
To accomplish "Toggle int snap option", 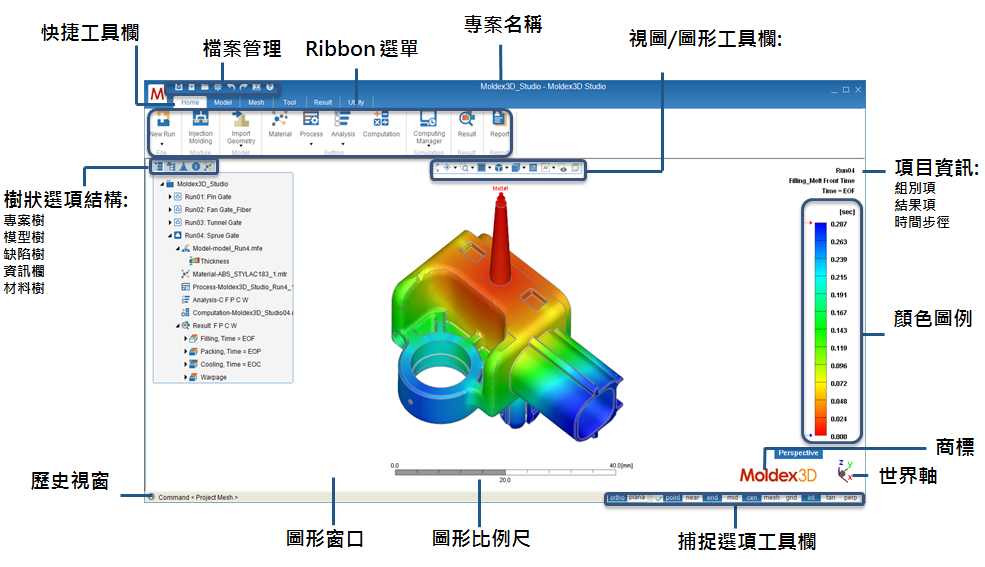I will (x=811, y=498).
